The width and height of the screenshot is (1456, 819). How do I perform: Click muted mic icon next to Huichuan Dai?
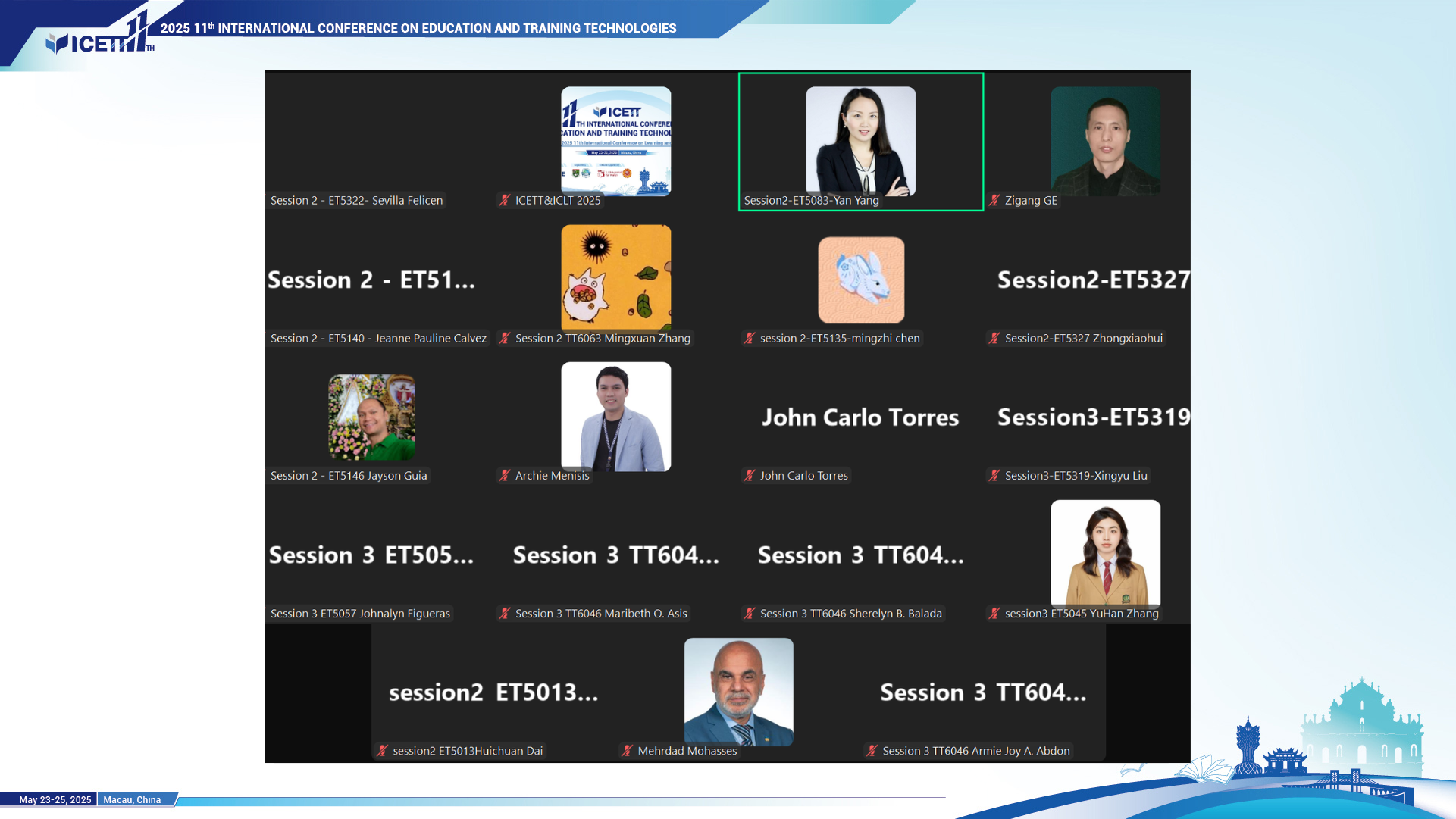tap(382, 750)
